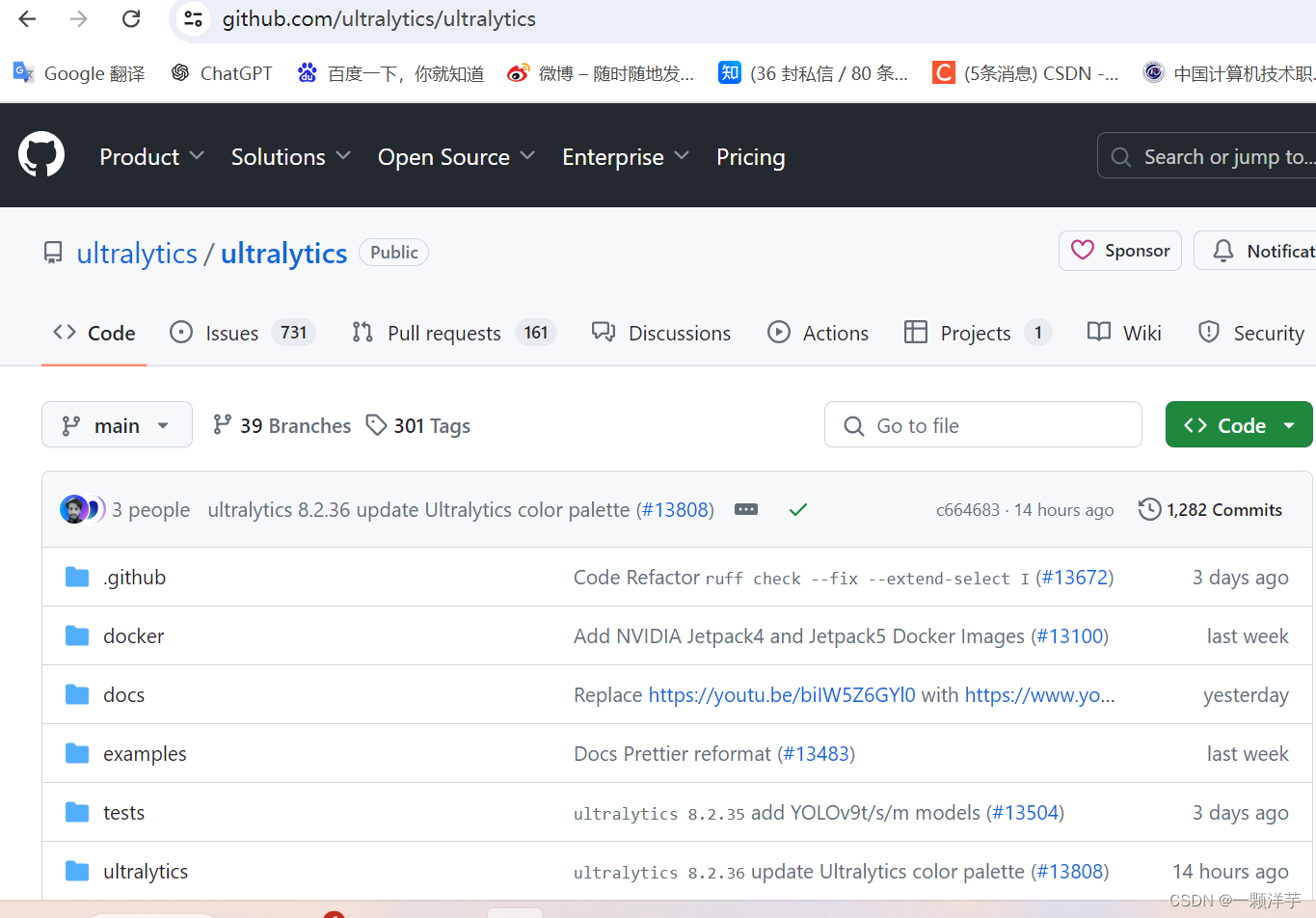Screen dimensions: 1316x918
Task: Open the 微博 bookmark
Action: pos(601,73)
